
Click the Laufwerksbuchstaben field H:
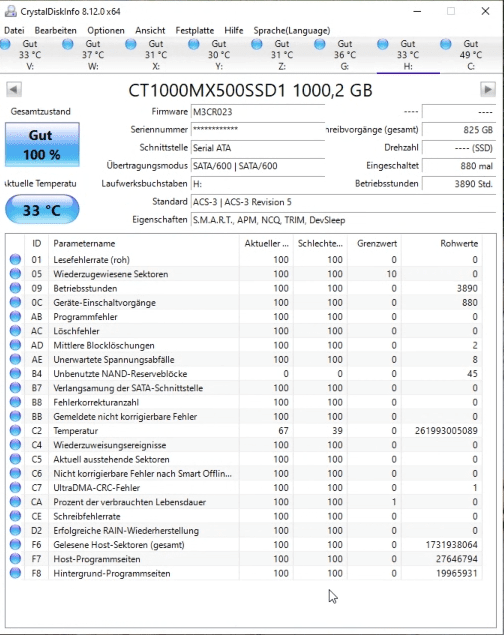click(x=258, y=184)
